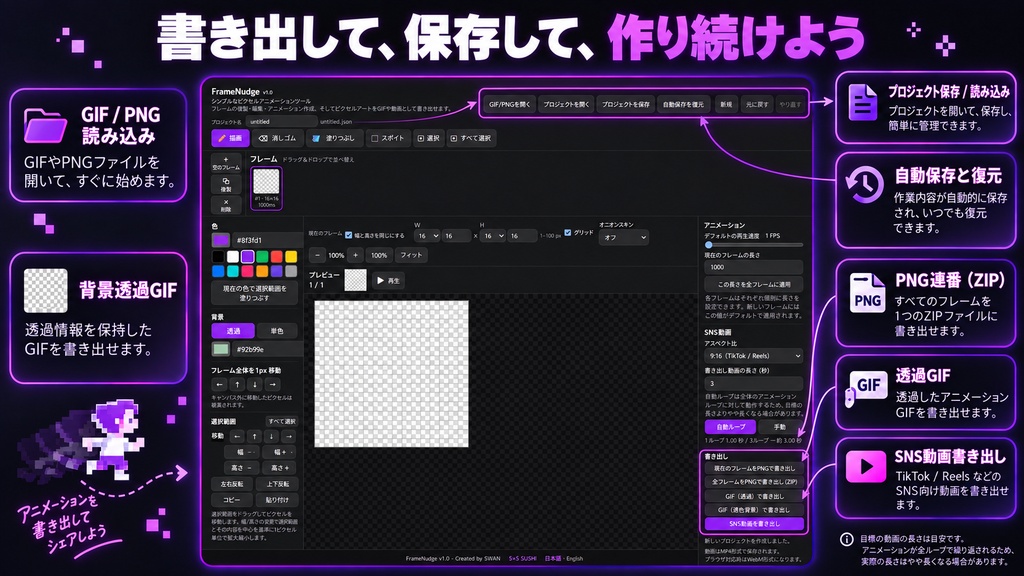Screen dimensions: 1024x576
Task: Zoom in with the plus button
Action: coord(355,255)
